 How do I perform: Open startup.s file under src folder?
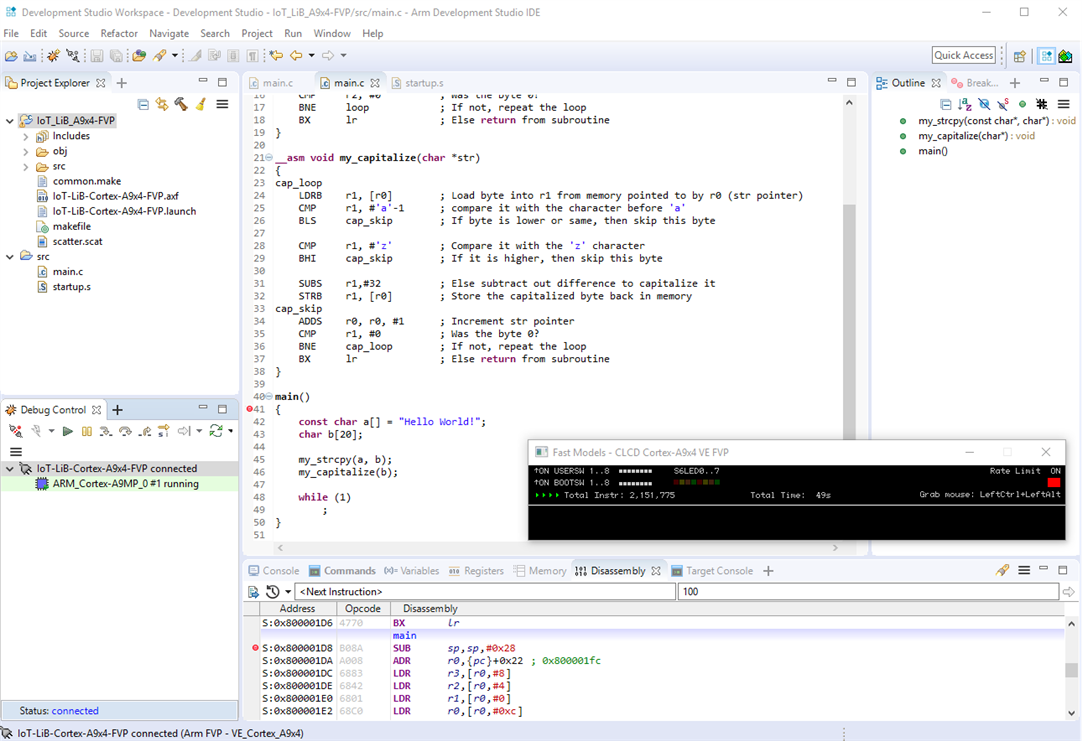pyautogui.click(x=71, y=287)
